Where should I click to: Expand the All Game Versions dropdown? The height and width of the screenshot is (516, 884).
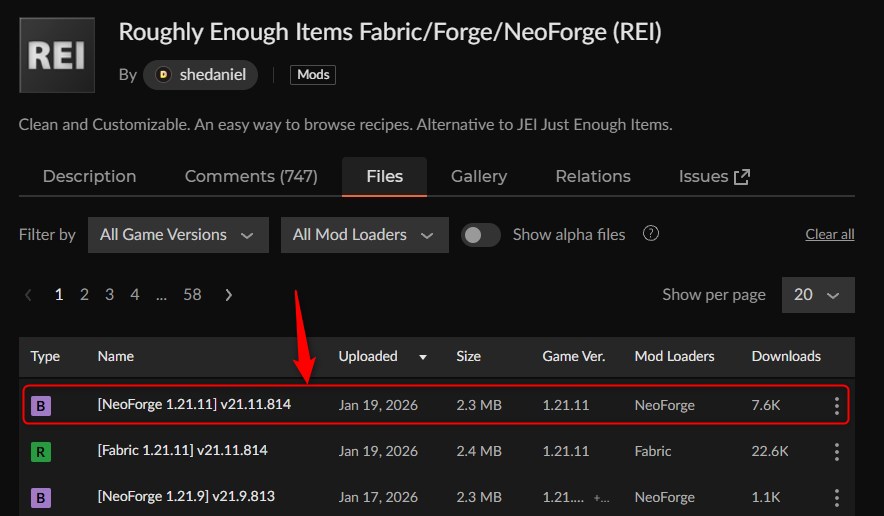(178, 235)
